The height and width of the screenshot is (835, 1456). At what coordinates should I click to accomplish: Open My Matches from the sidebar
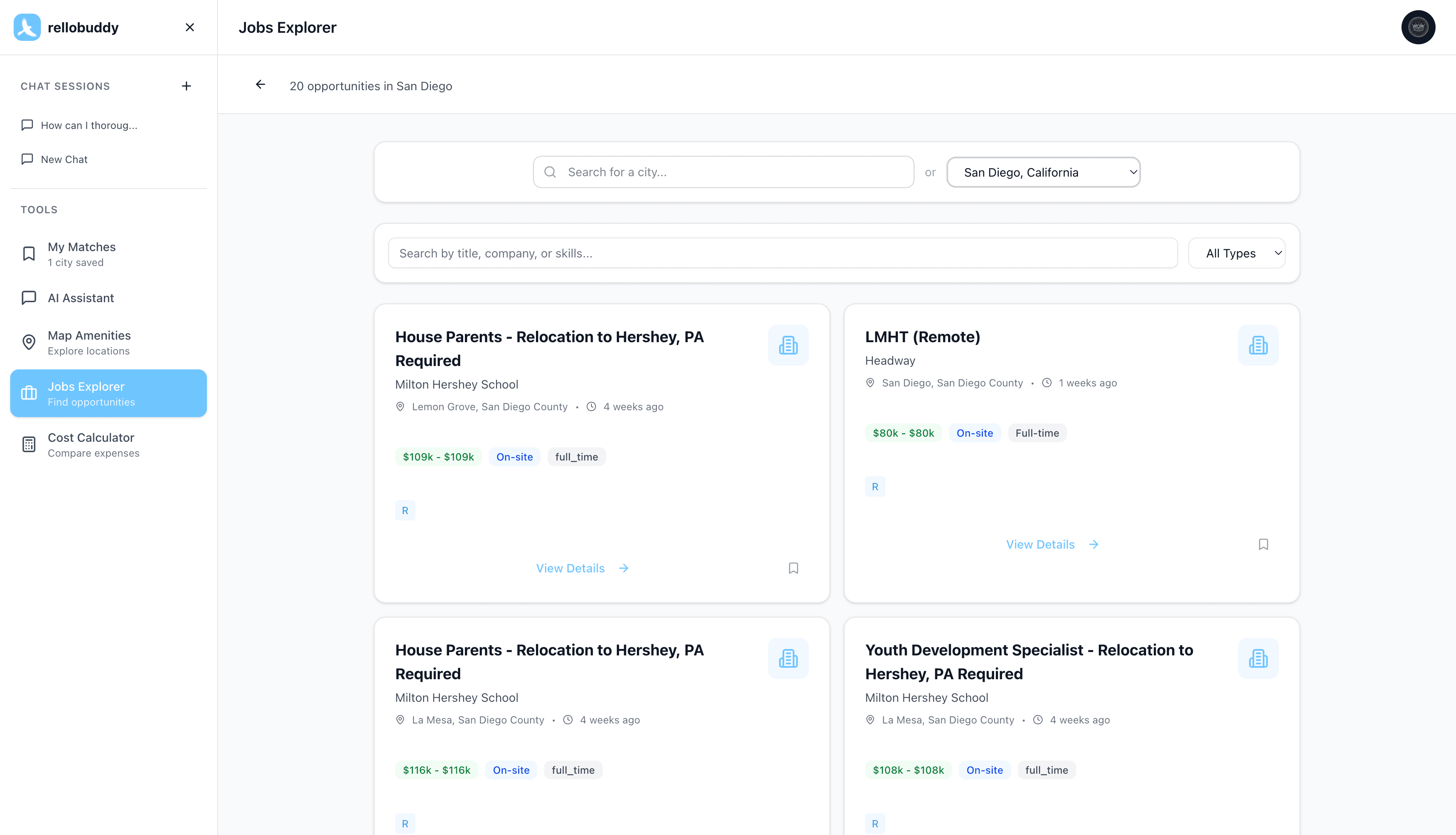point(81,253)
